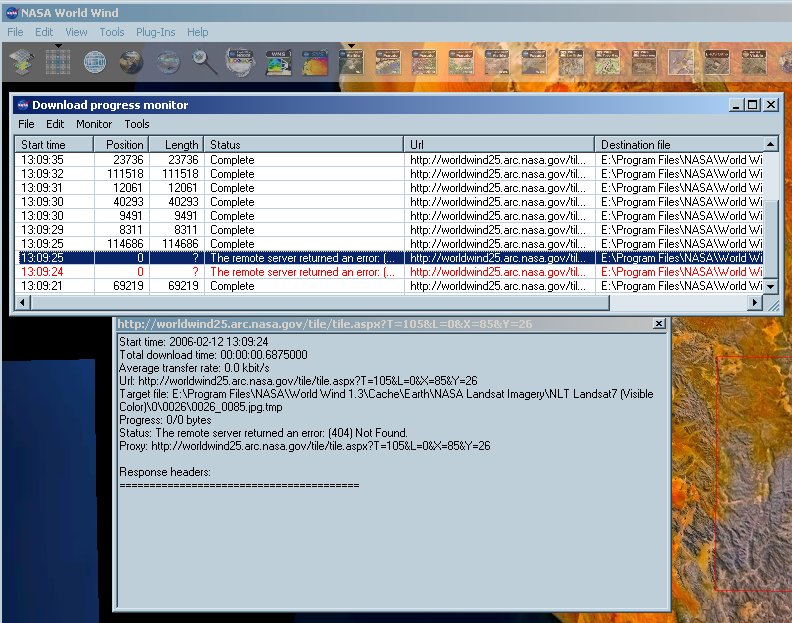
Task: Toggle the latitude/longitude grid lines icon
Action: coord(58,63)
